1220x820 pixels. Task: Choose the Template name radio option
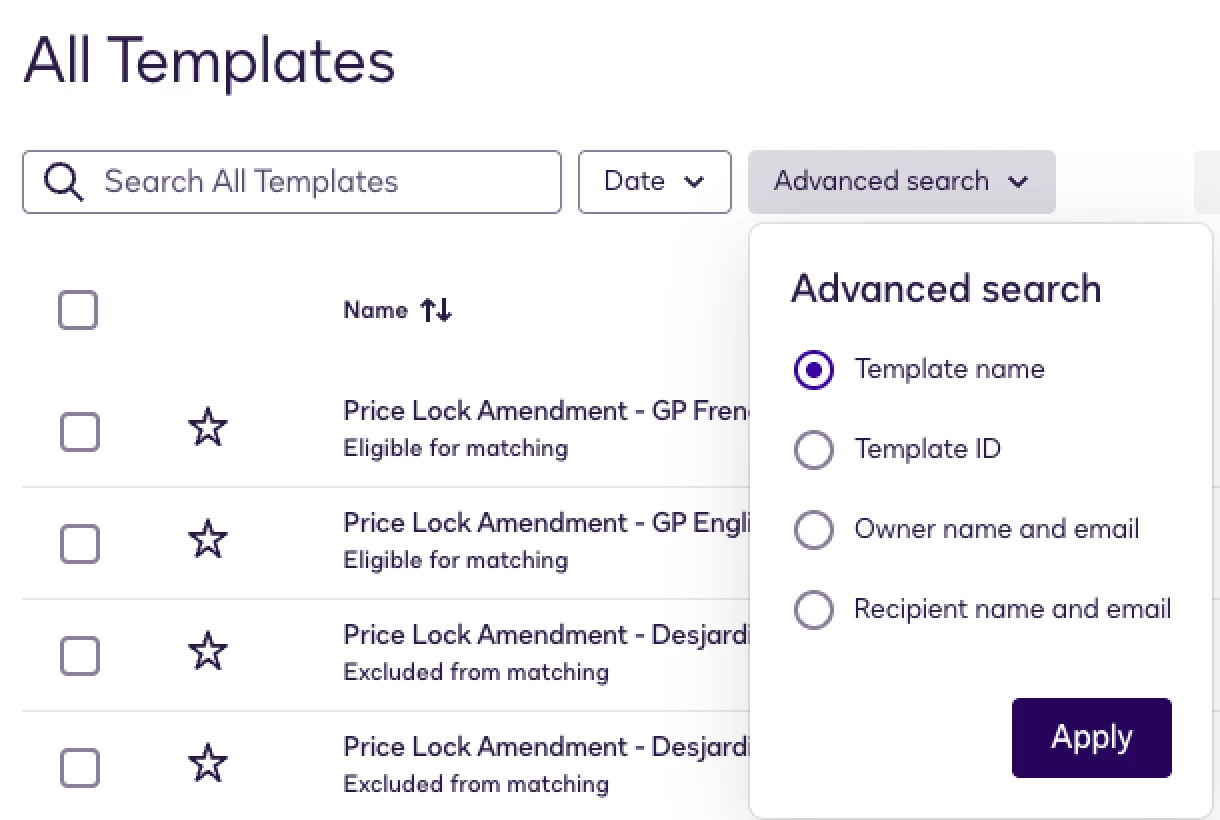(814, 370)
